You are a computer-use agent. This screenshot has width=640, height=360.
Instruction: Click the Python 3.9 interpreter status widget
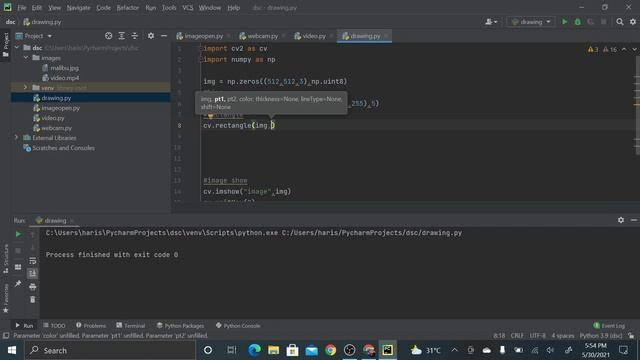coord(601,336)
